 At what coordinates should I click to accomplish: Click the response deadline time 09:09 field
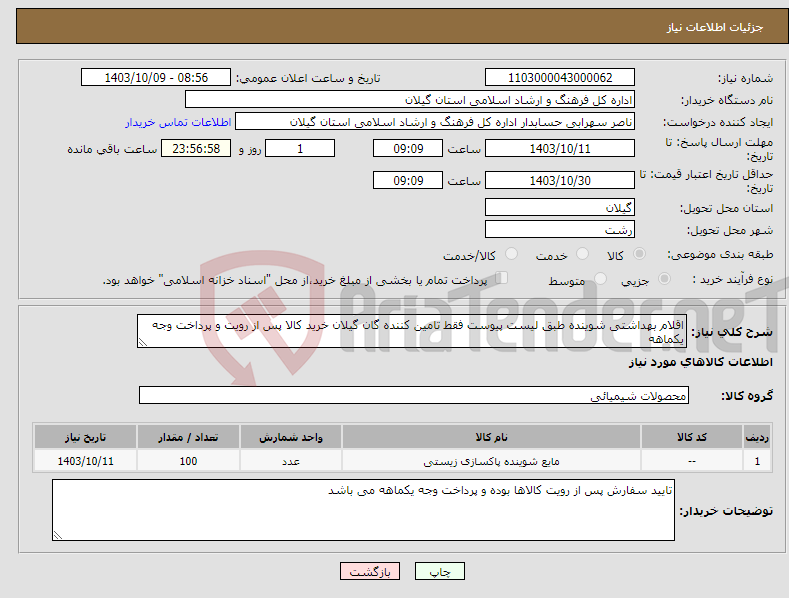(x=408, y=148)
